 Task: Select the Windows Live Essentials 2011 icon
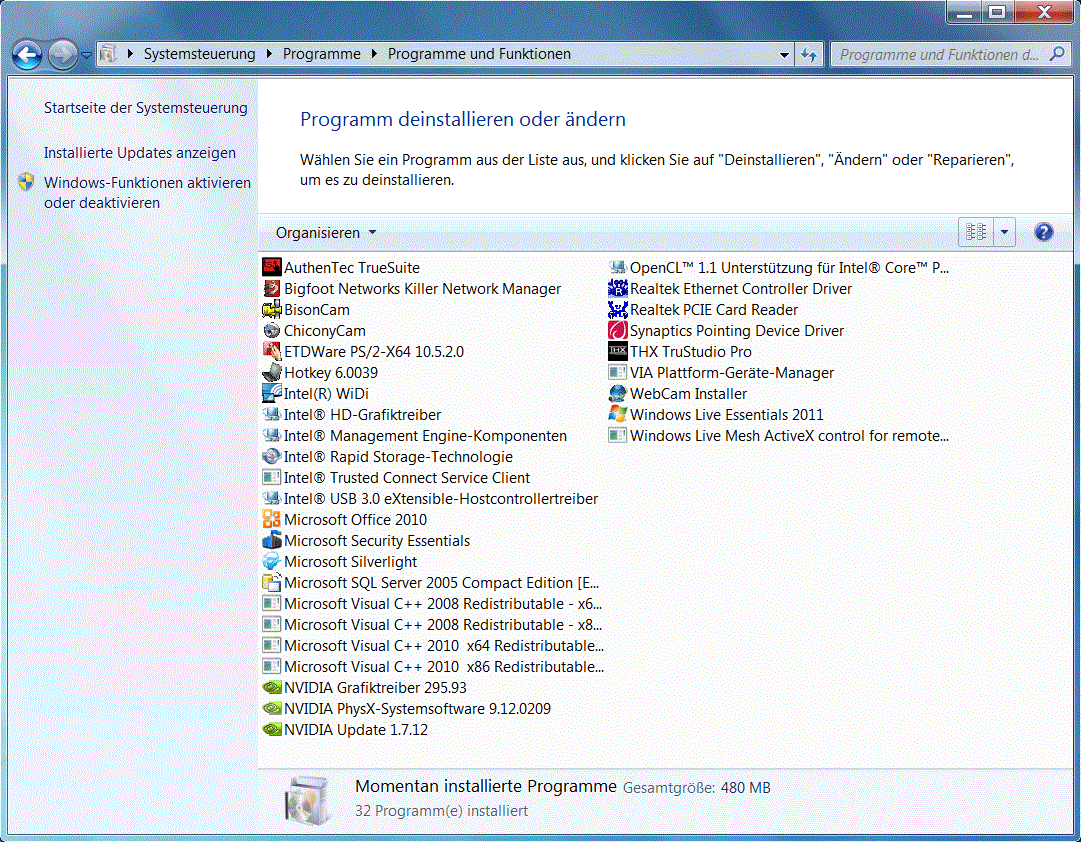click(618, 414)
